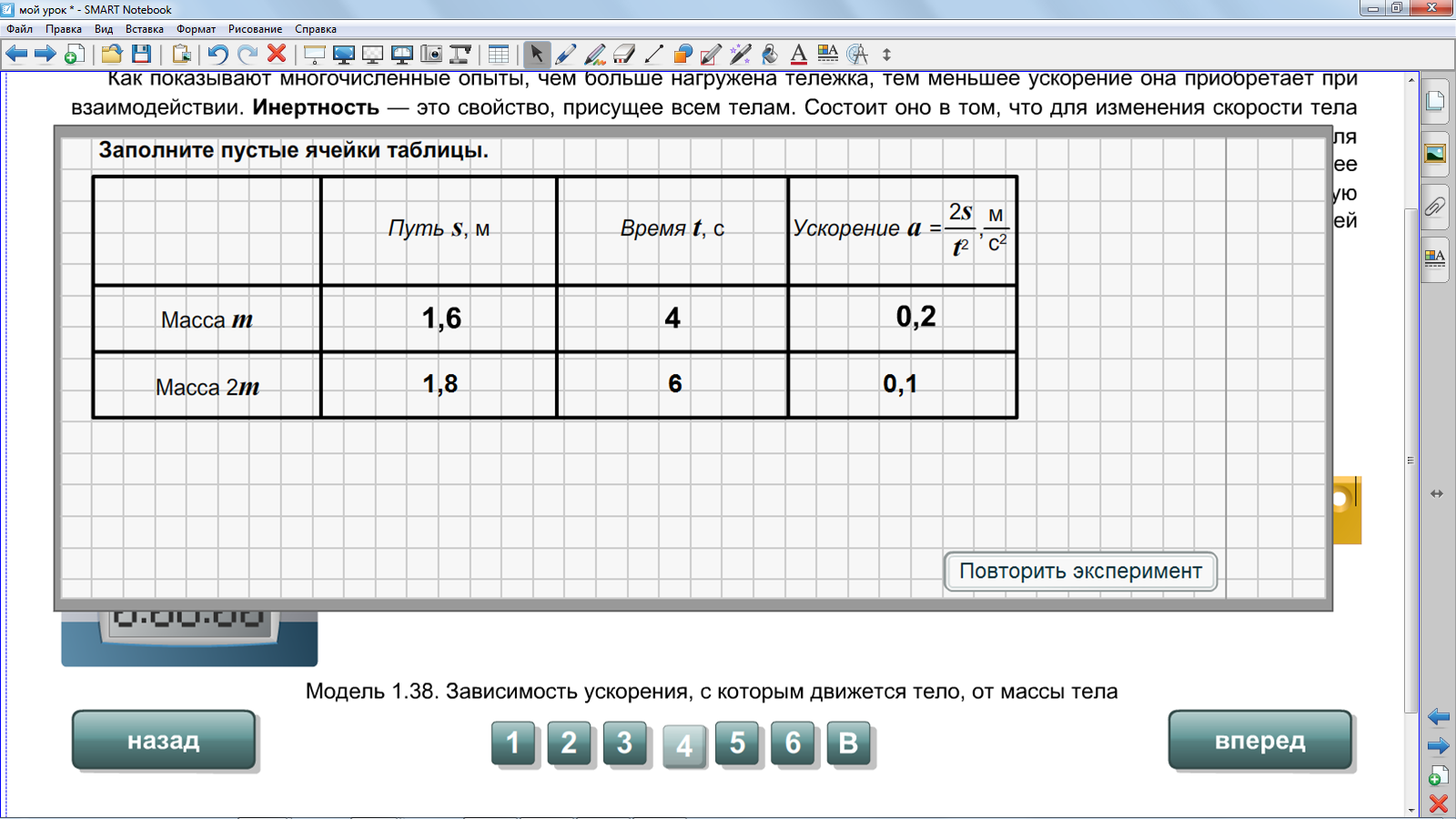The height and width of the screenshot is (819, 1456).
Task: Open dual page display icon
Action: point(401,55)
